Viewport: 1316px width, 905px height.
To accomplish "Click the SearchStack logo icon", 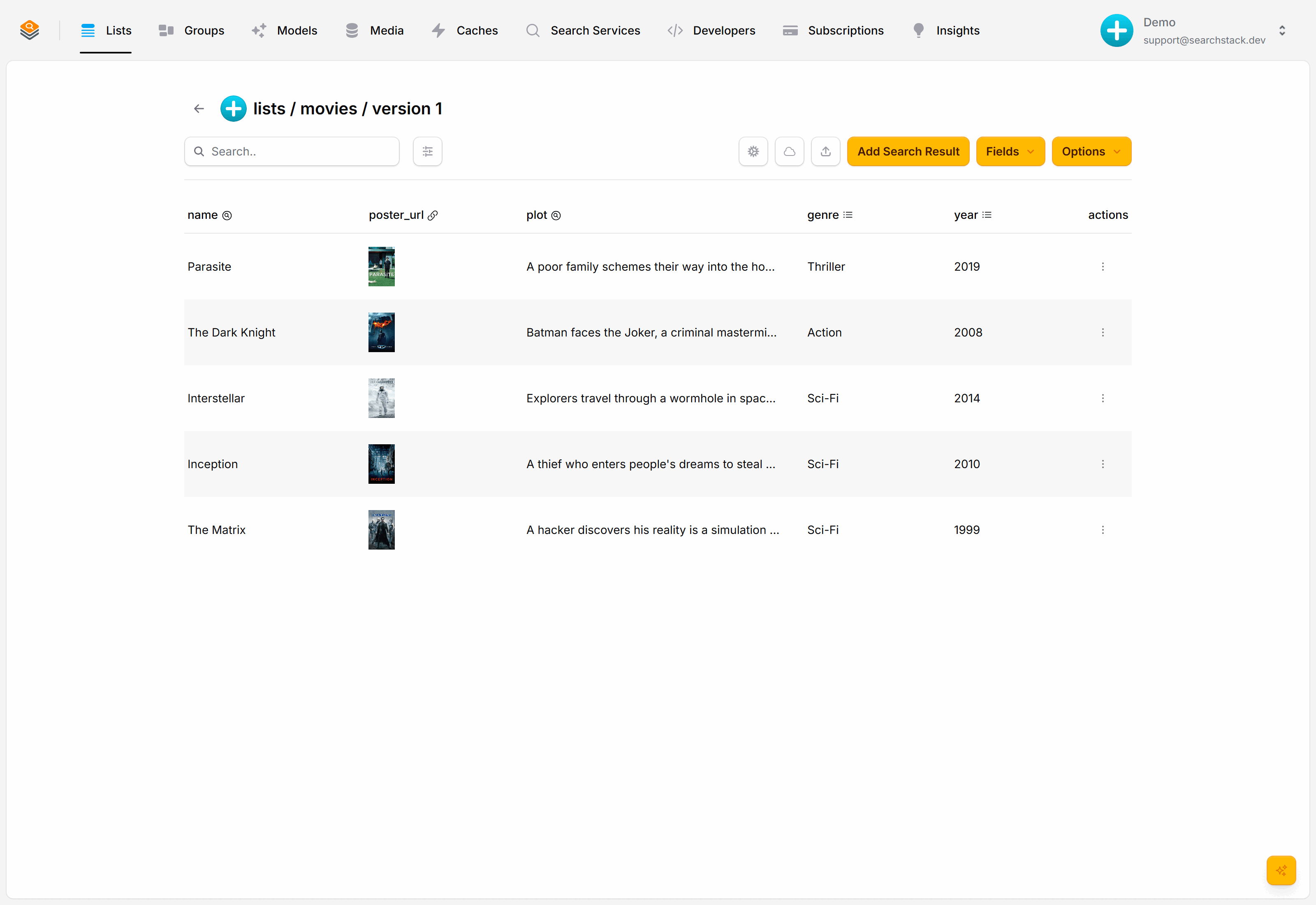I will [30, 30].
